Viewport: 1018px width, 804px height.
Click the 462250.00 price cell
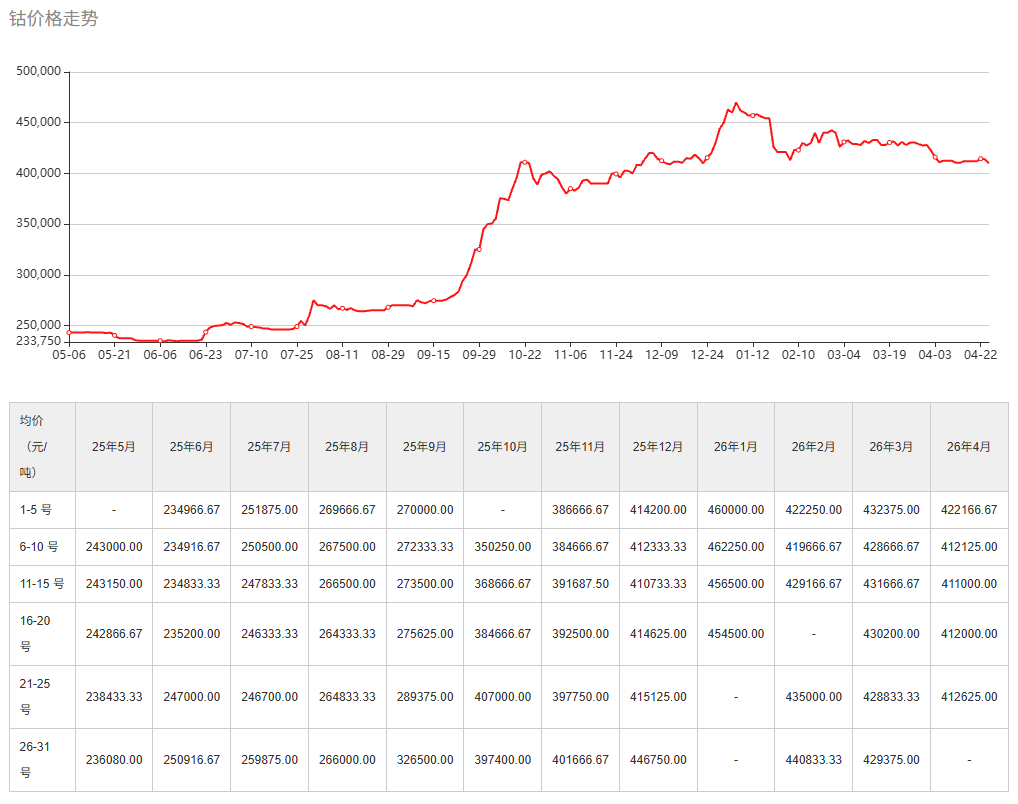pyautogui.click(x=736, y=547)
